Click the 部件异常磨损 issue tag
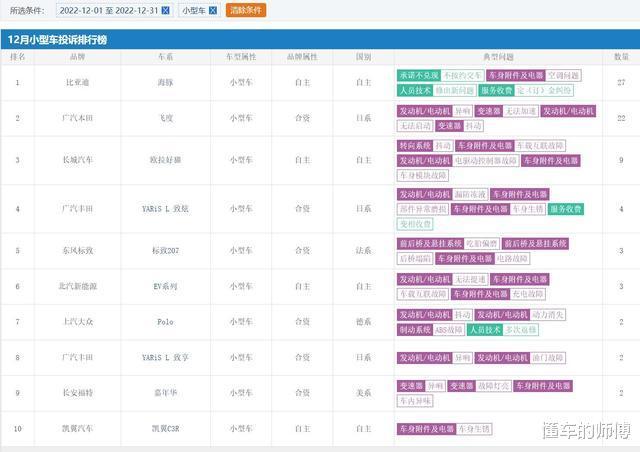 point(423,209)
